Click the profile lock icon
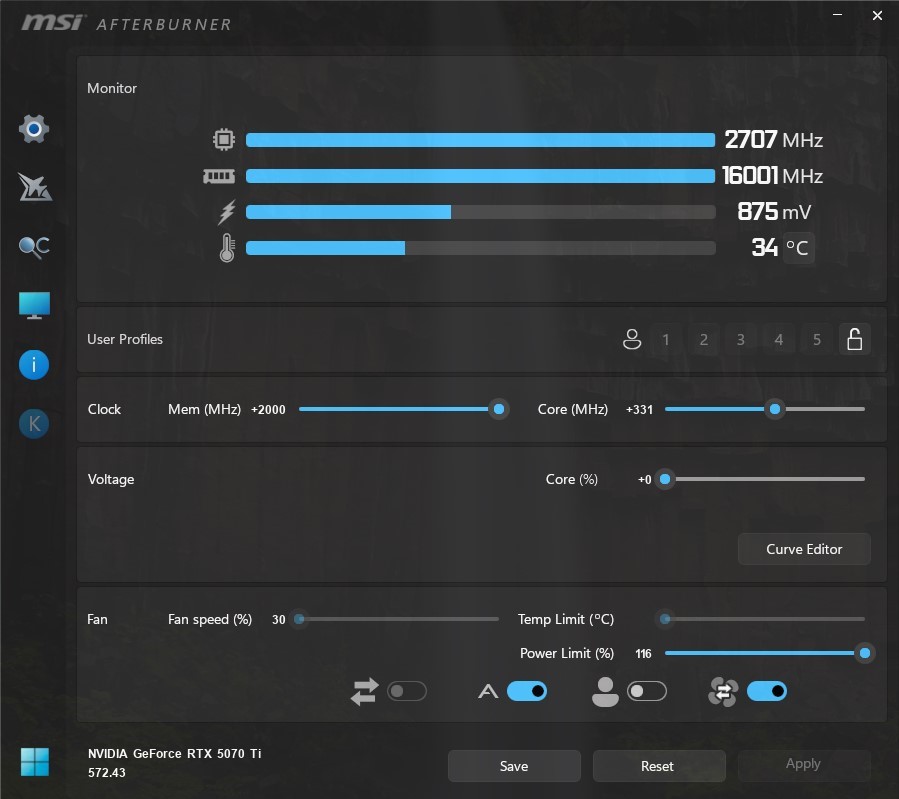The height and width of the screenshot is (799, 899). pos(854,339)
